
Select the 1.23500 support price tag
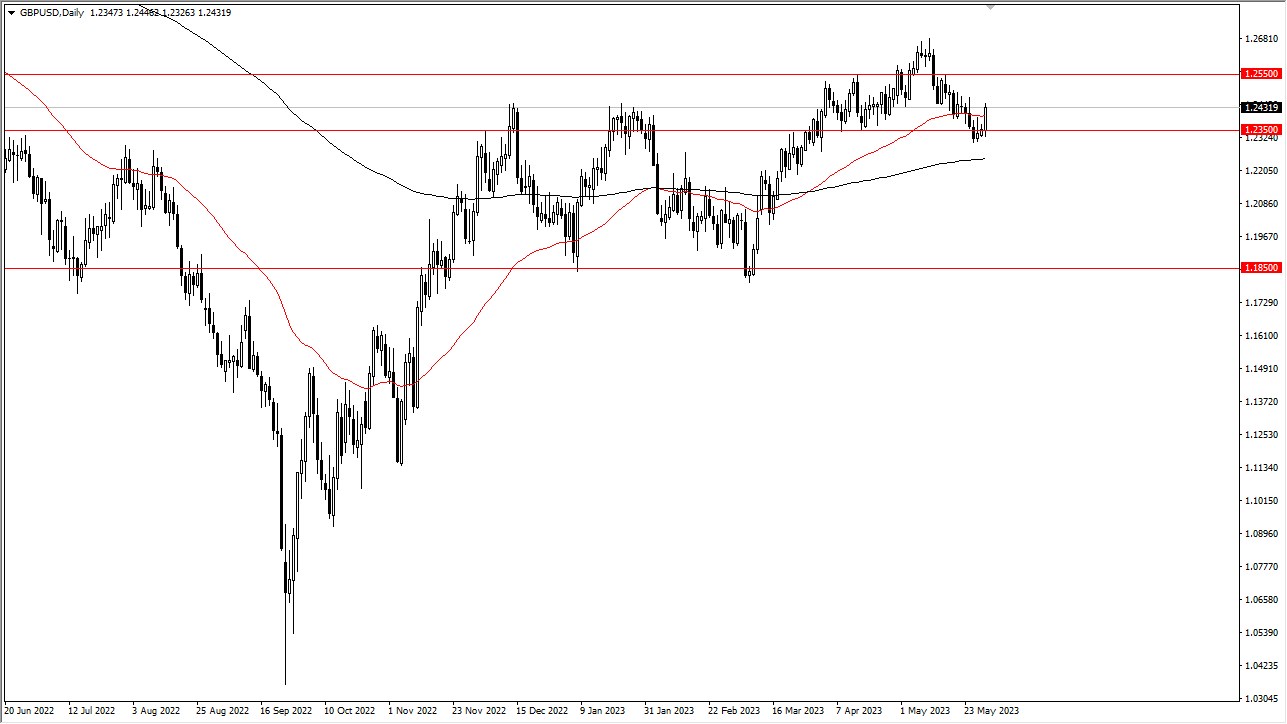click(x=1259, y=129)
